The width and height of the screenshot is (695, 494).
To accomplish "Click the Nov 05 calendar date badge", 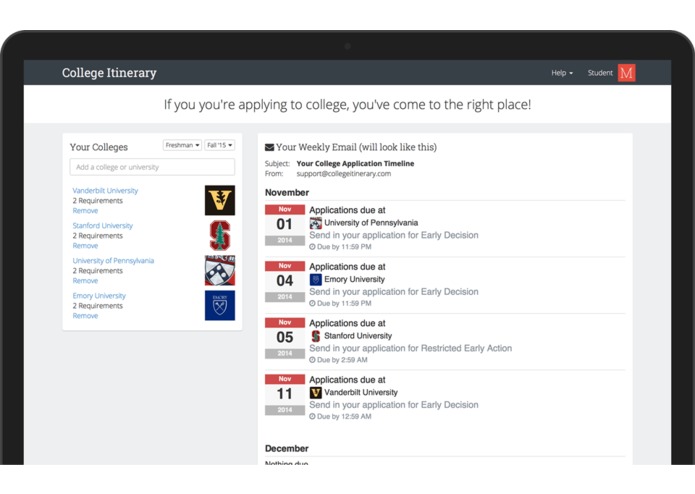I will coord(285,338).
